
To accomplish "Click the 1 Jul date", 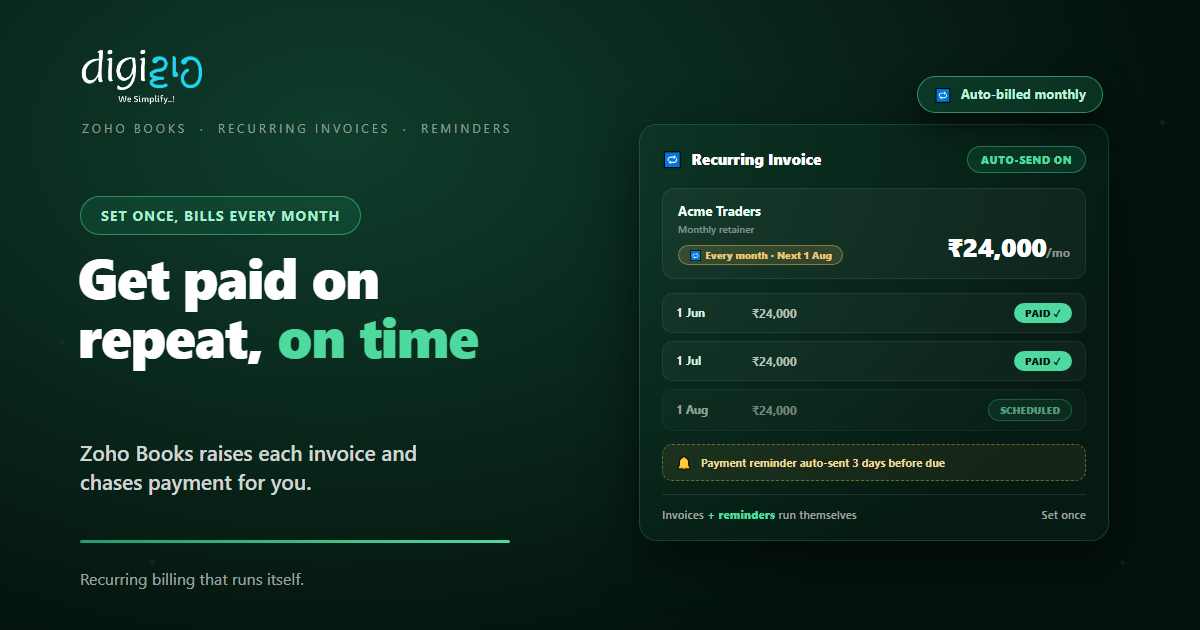I will point(689,361).
